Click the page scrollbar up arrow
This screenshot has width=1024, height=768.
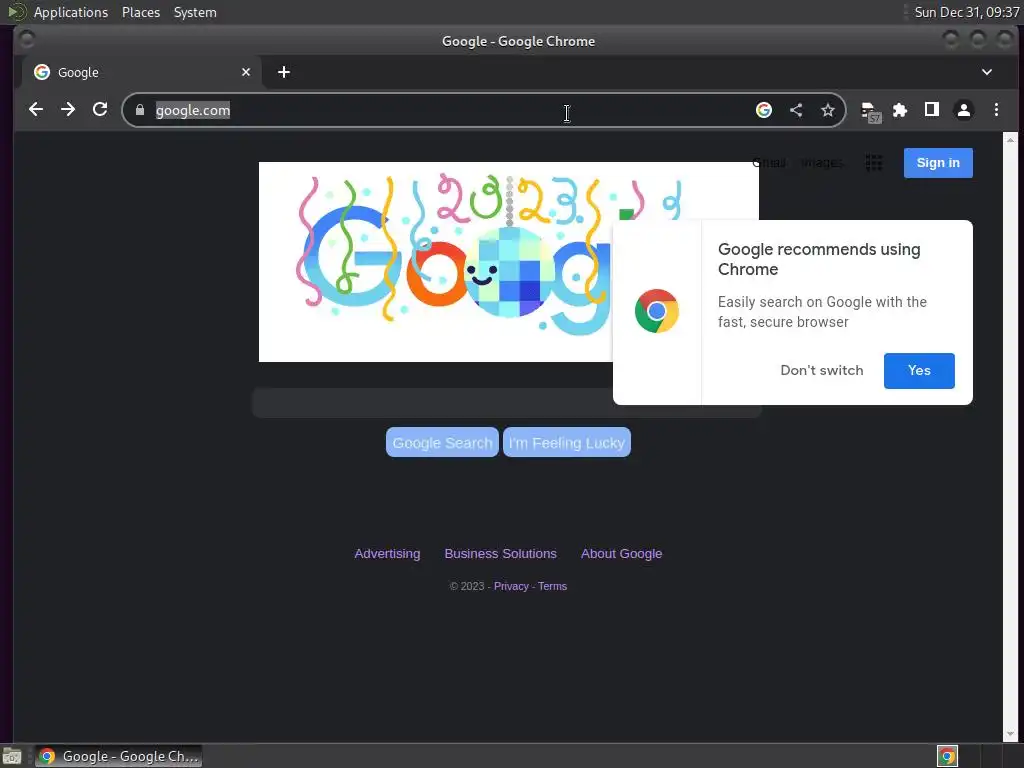(1010, 140)
